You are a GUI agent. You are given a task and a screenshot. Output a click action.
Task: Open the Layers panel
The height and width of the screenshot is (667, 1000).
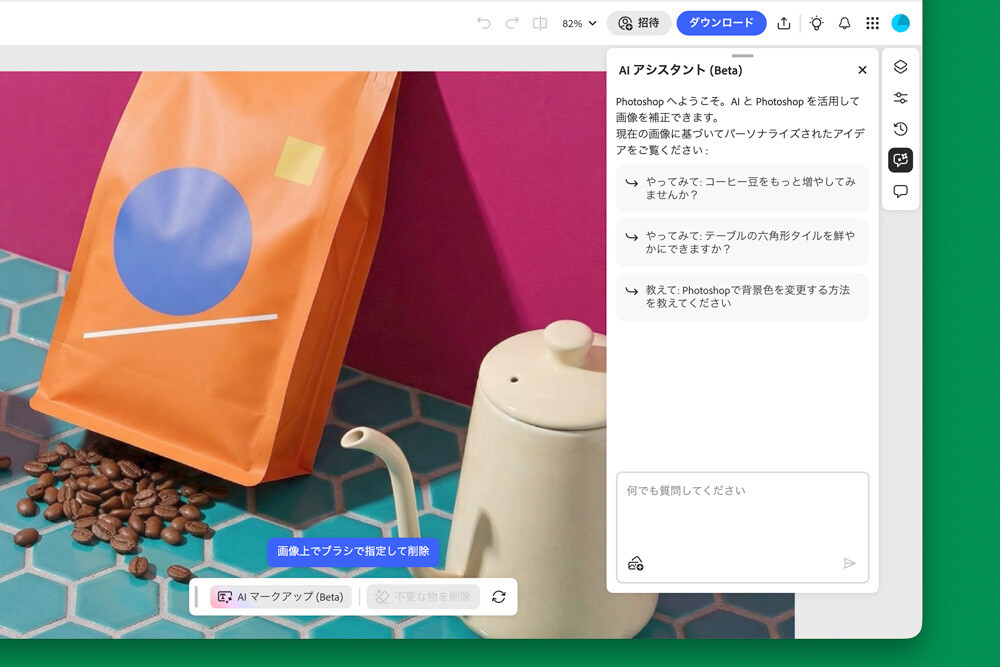click(901, 67)
